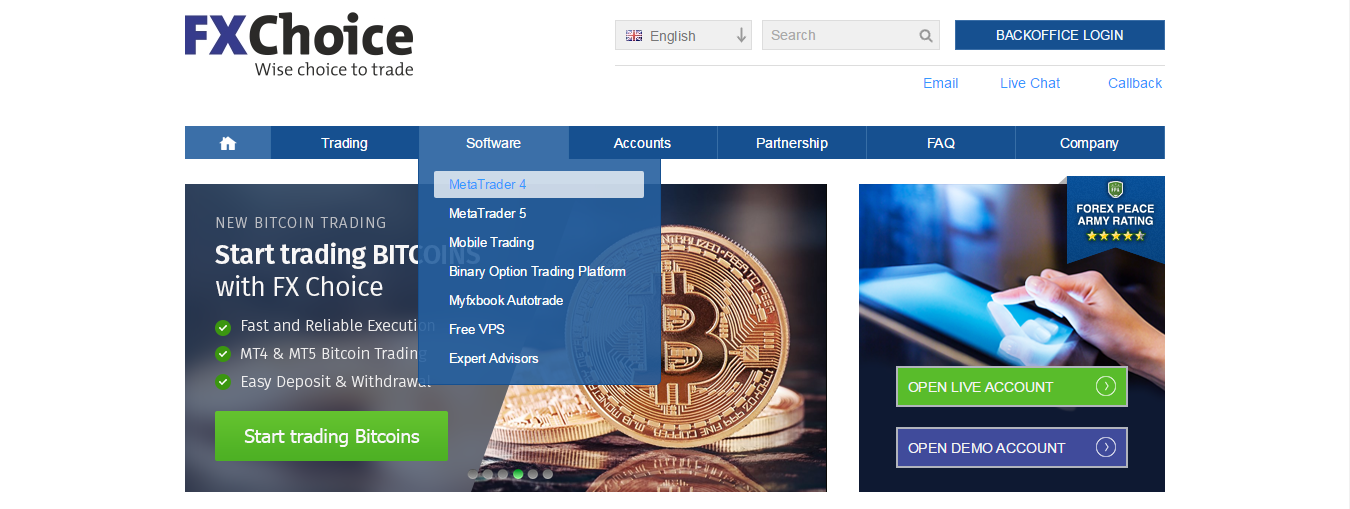This screenshot has height=509, width=1350.
Task: Click the circled arrow on Open Demo Account
Action: pos(1105,448)
